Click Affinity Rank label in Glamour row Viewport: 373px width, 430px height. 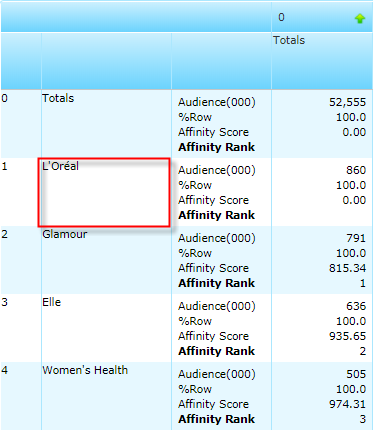tap(217, 283)
